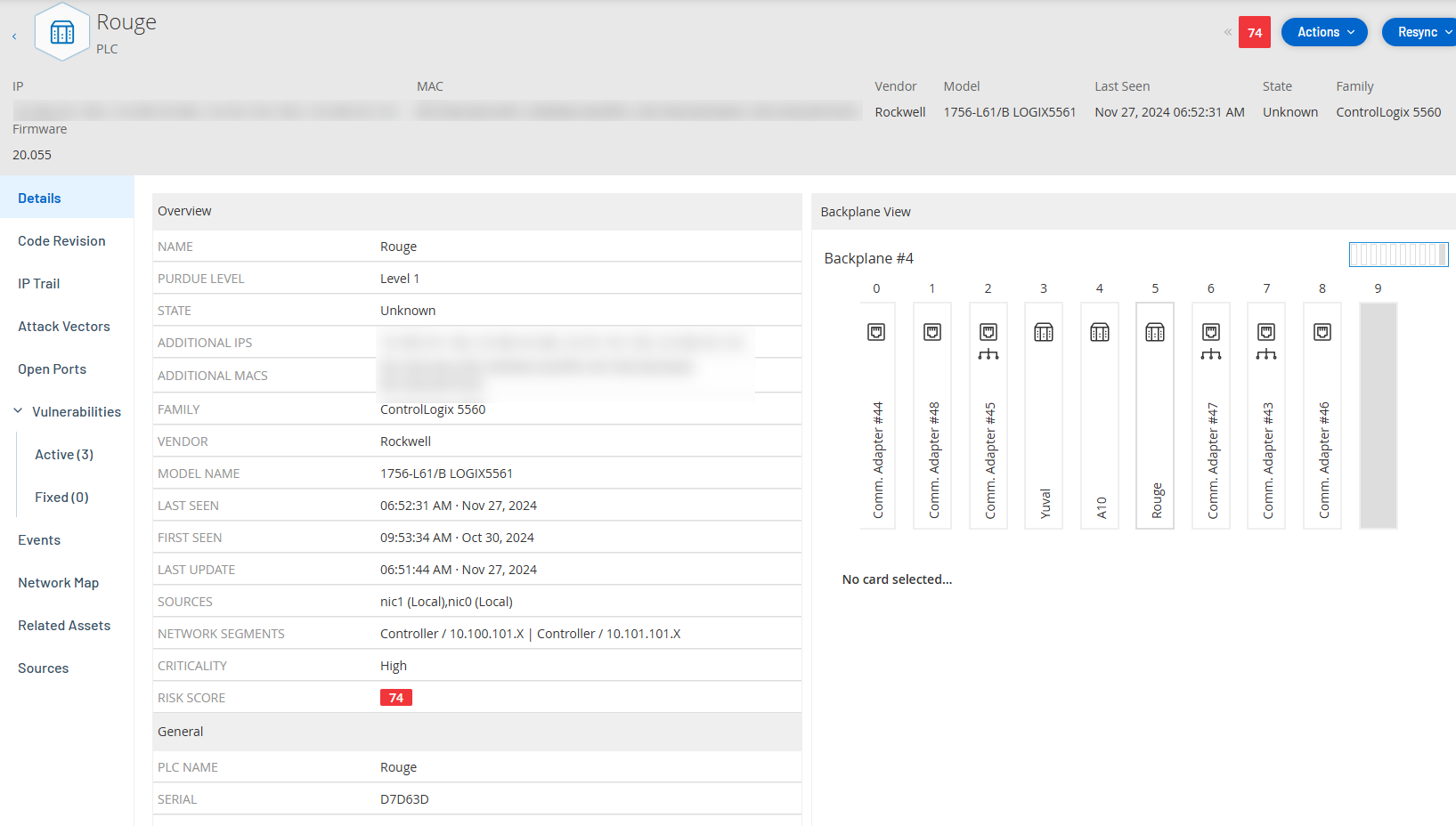Collapse the Vulnerabilities section
1456x826 pixels.
[18, 411]
